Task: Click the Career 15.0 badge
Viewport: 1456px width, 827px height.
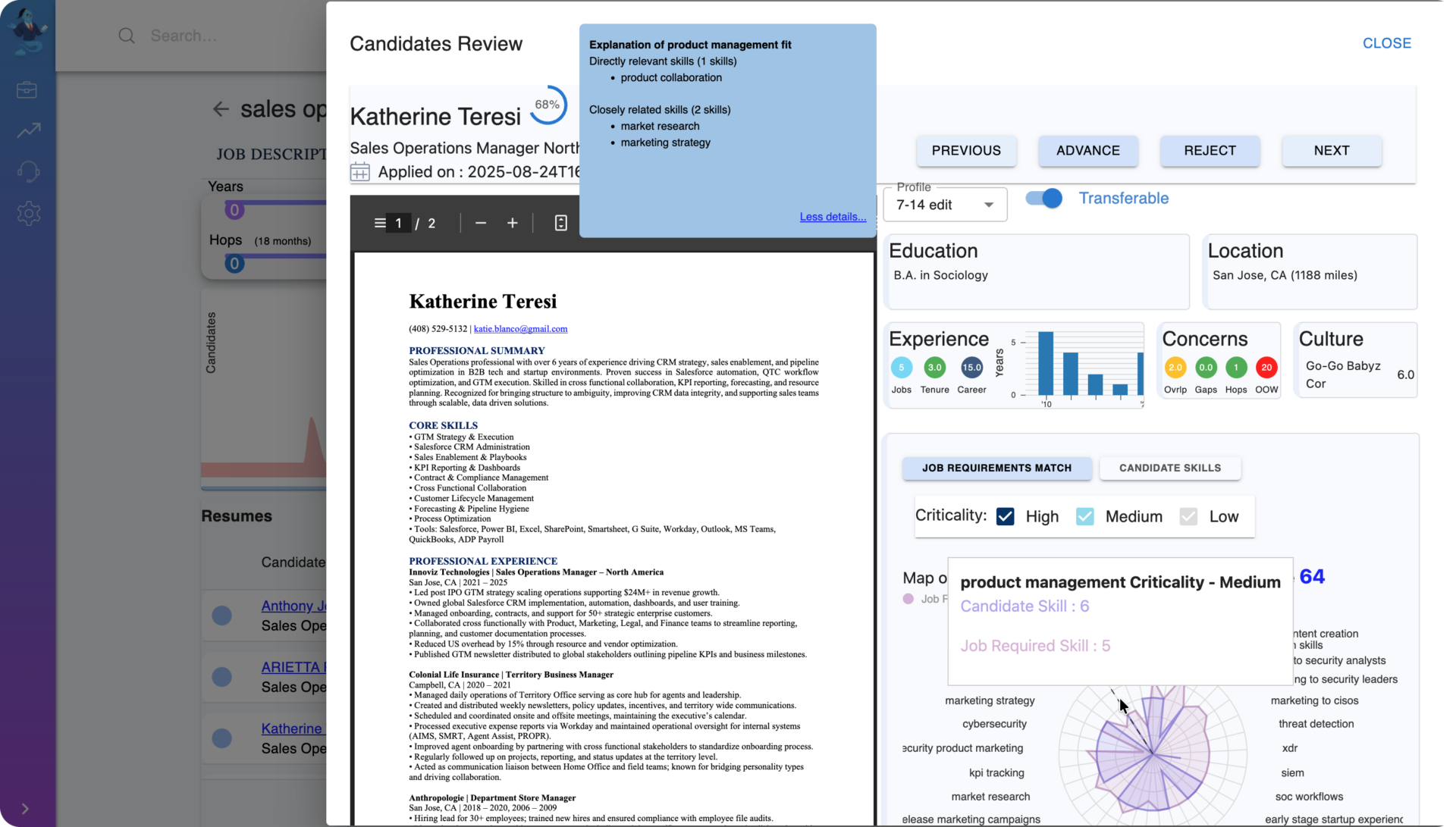Action: [x=971, y=368]
